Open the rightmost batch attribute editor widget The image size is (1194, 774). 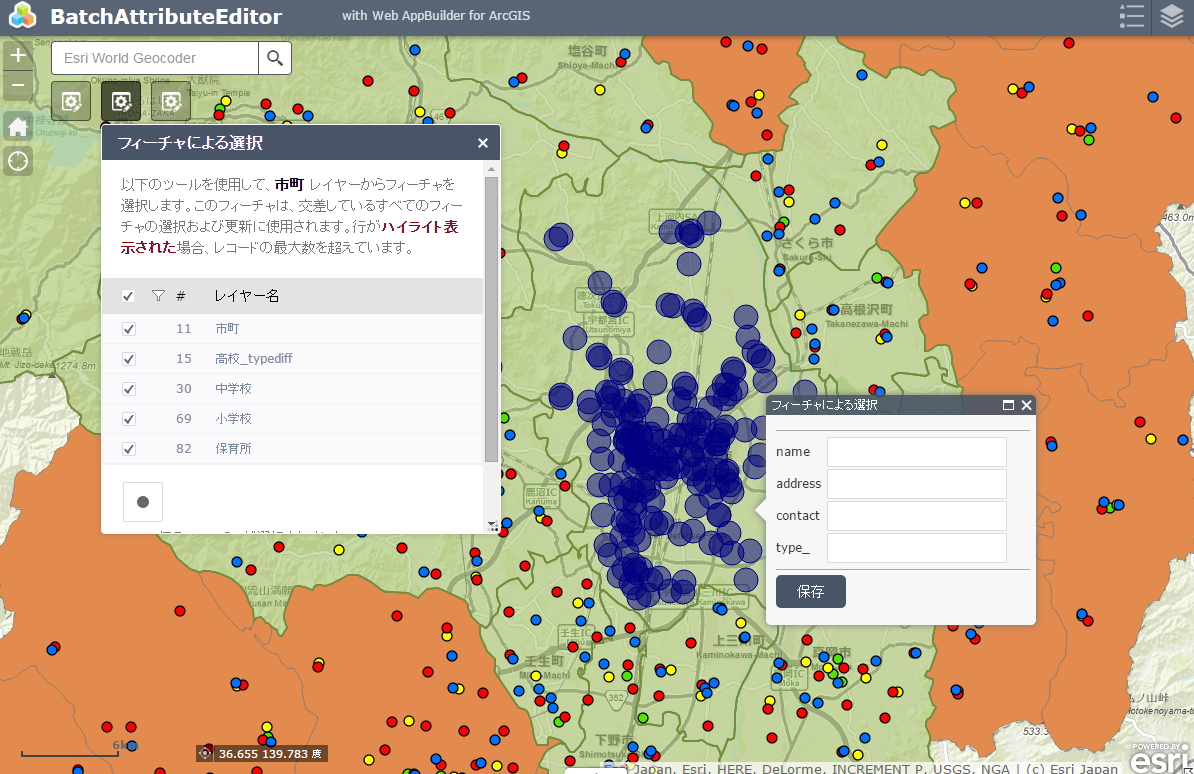171,101
